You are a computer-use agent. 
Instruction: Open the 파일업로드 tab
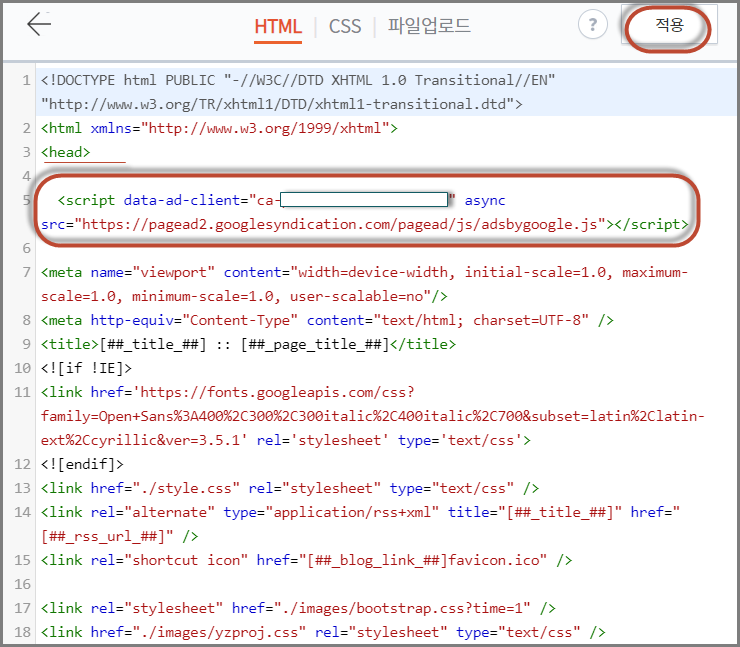[x=429, y=26]
